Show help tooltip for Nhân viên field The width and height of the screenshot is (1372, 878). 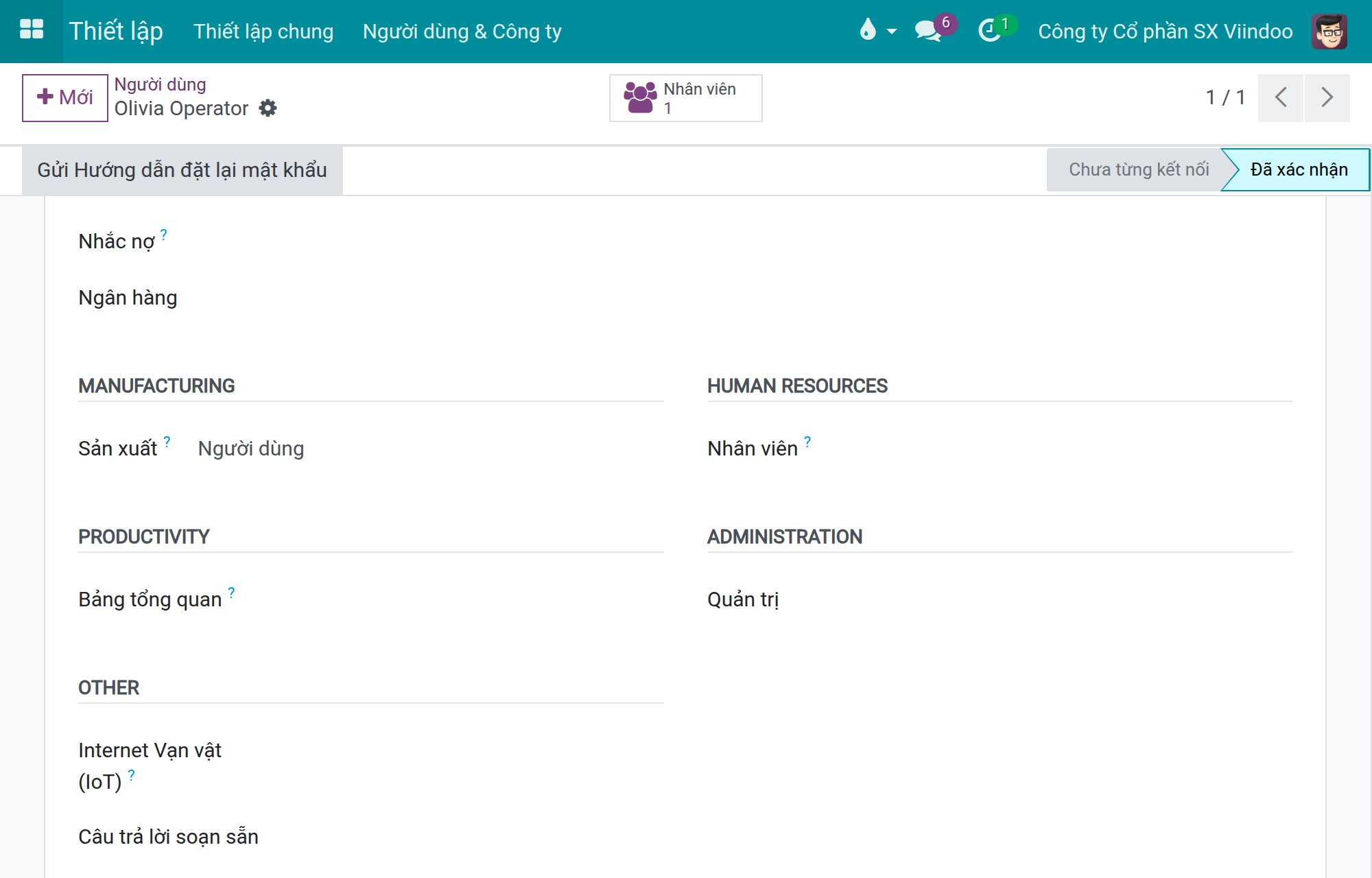coord(807,442)
